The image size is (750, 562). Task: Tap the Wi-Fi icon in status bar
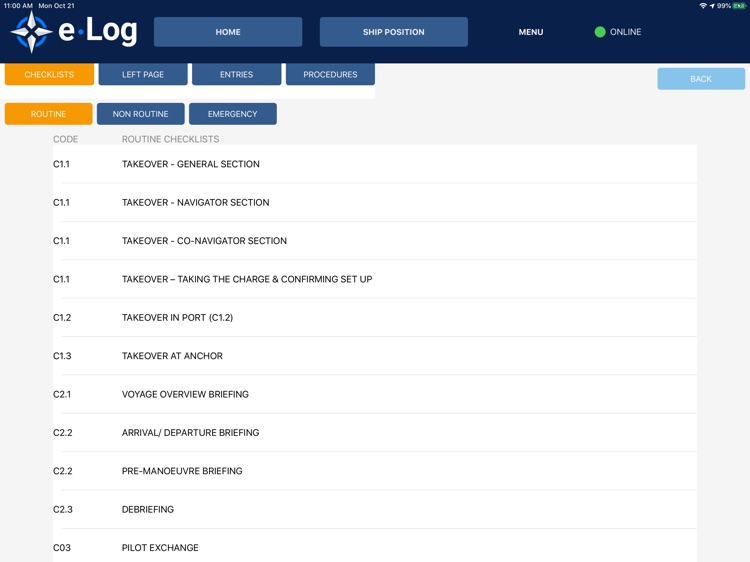click(x=703, y=6)
